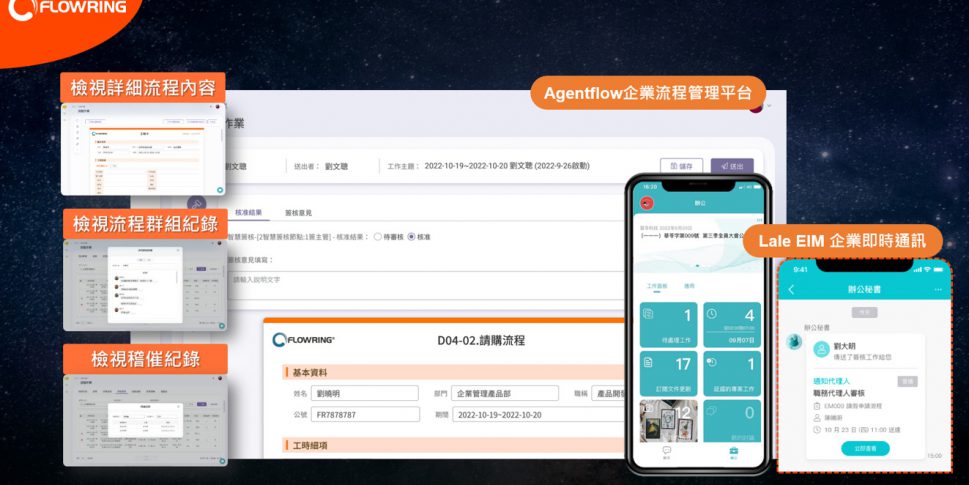Viewport: 969px width, 485px height.
Task: Click the 工作主題 text starting 2022-10-19~2022-10-20 劉文聰
Action: click(x=507, y=166)
